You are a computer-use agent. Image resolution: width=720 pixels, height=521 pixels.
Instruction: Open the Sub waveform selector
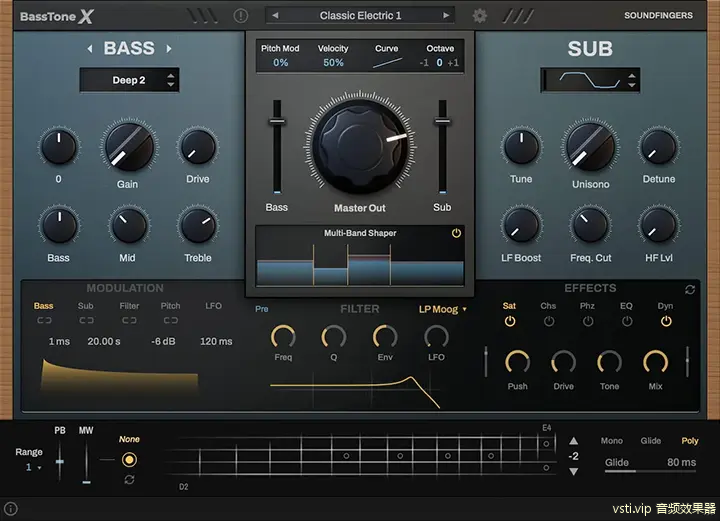tap(590, 80)
